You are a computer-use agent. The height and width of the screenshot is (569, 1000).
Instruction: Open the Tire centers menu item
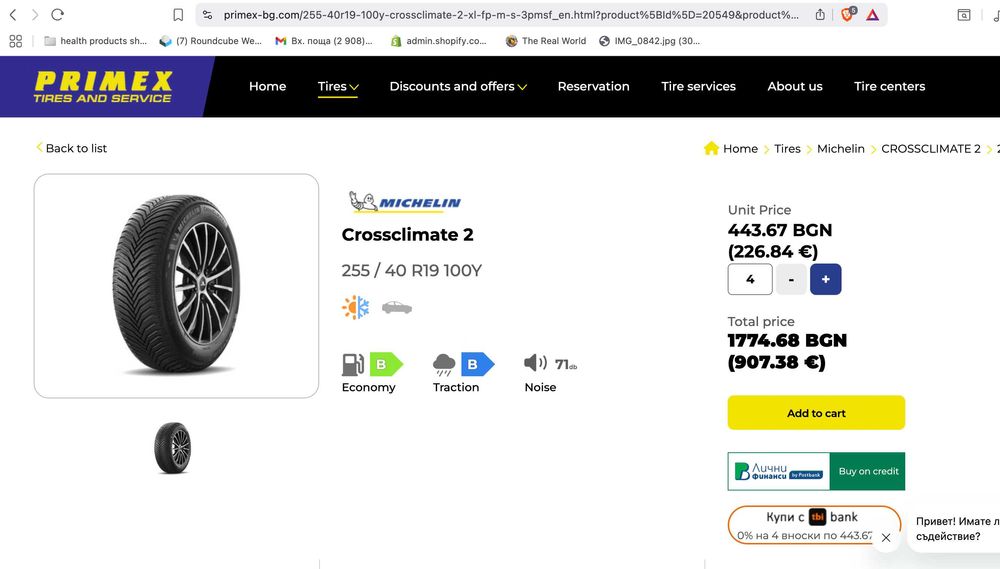click(889, 86)
